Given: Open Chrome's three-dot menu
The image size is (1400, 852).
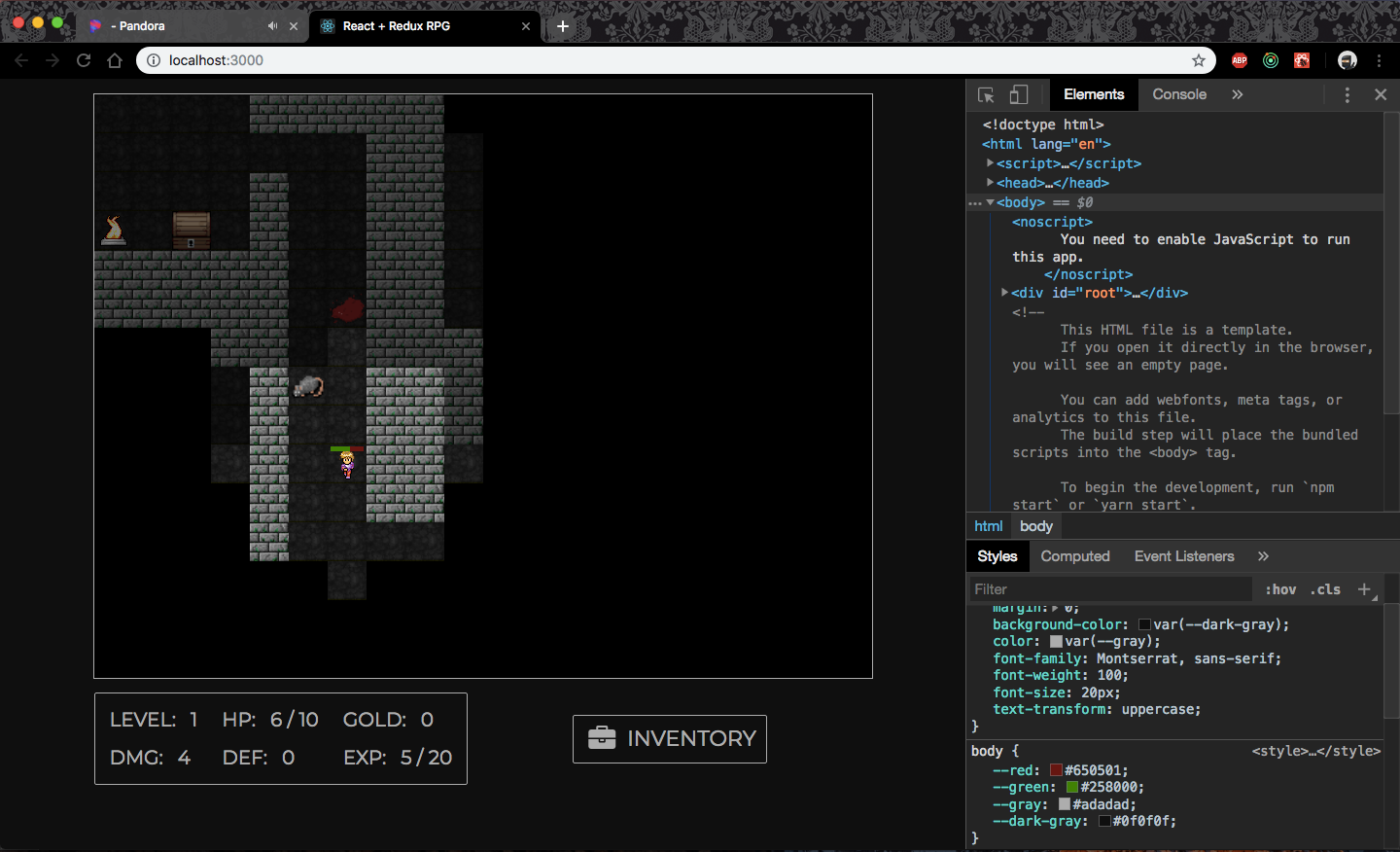Looking at the screenshot, I should 1379,60.
